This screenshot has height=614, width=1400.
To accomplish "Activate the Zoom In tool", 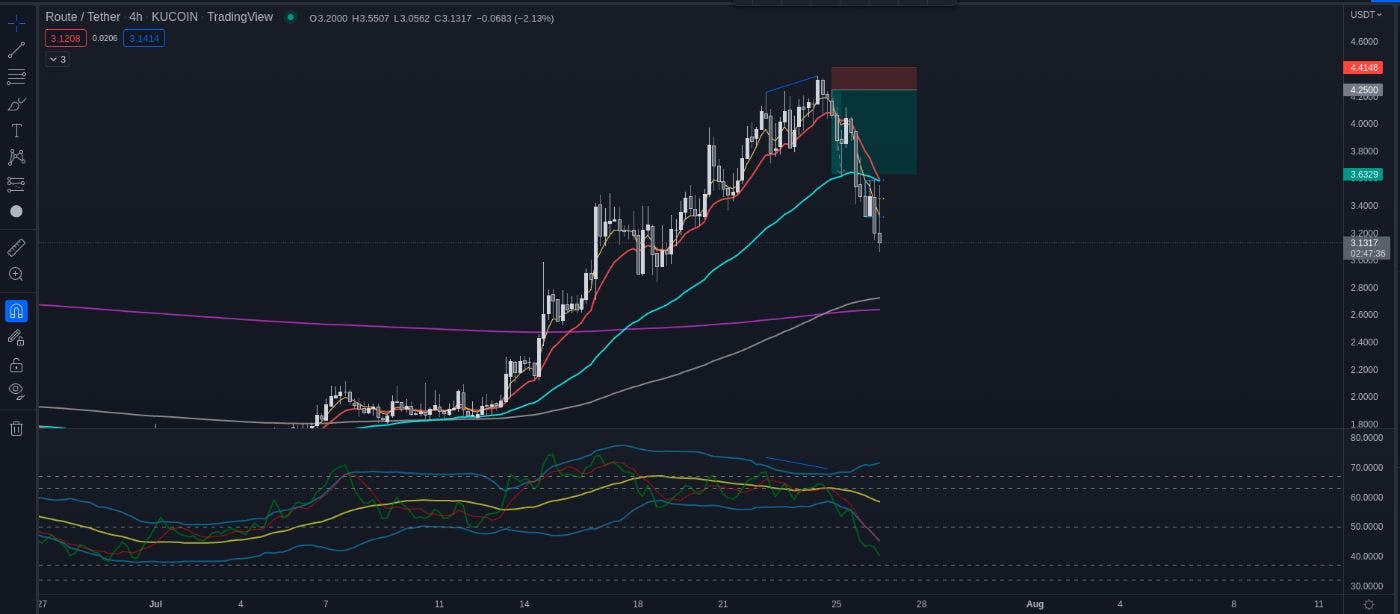I will point(16,274).
